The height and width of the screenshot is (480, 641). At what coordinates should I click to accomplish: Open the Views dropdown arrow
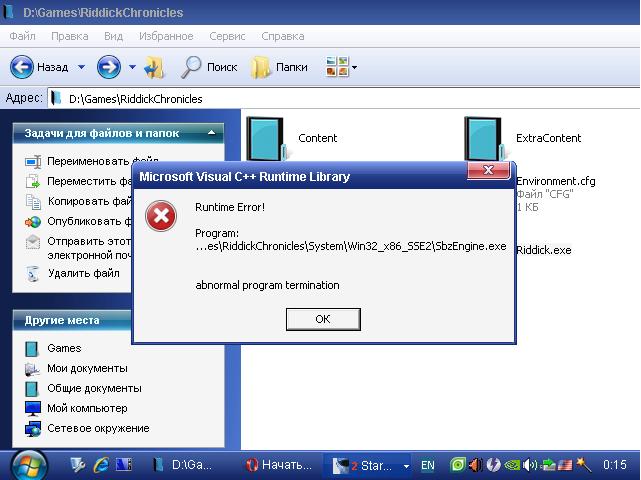[354, 67]
